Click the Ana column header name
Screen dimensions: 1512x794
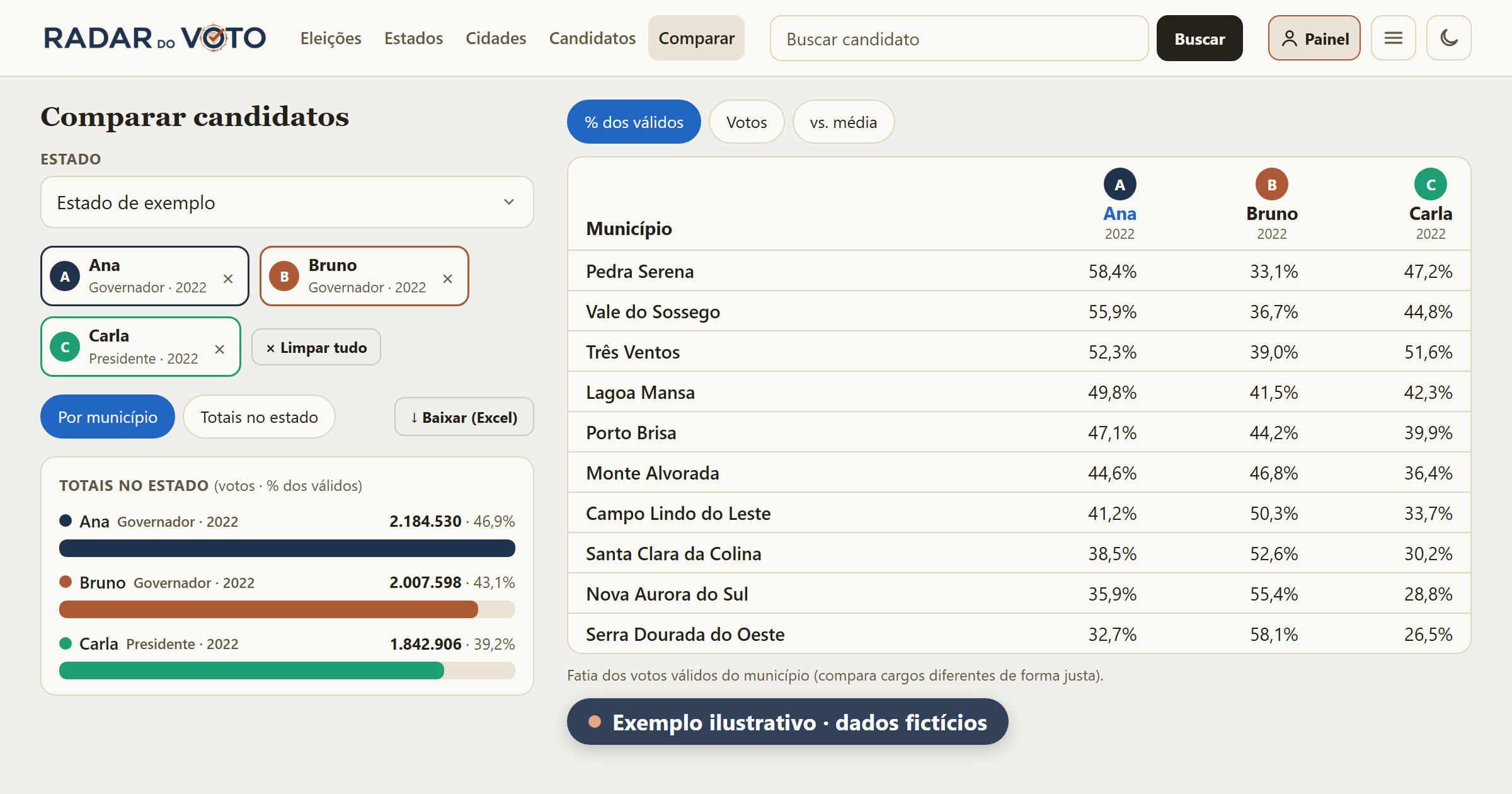click(1120, 214)
